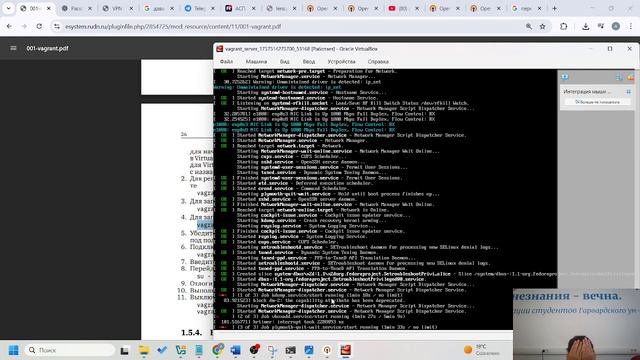The width and height of the screenshot is (640, 360).
Task: Open the terminal app on taskbar
Action: tap(291, 350)
